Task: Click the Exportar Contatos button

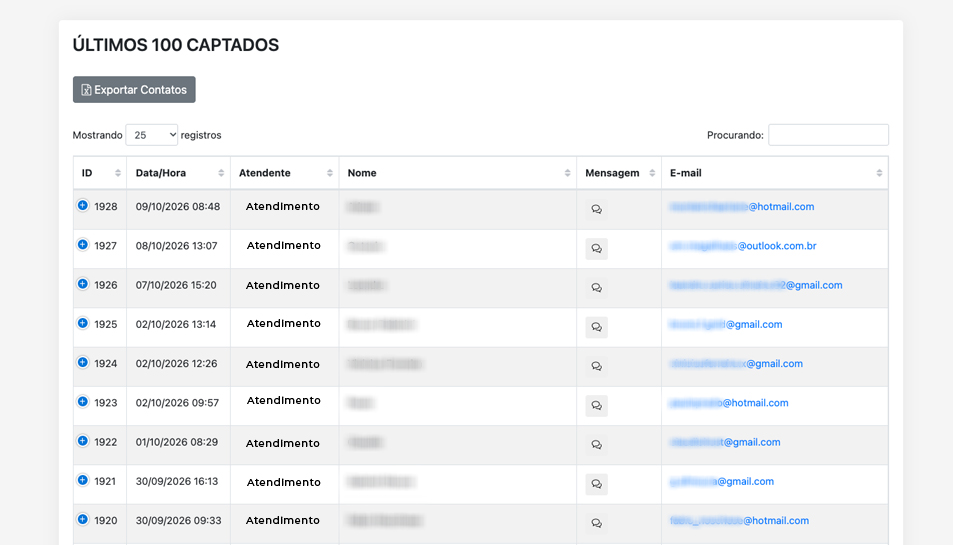Action: coord(134,89)
